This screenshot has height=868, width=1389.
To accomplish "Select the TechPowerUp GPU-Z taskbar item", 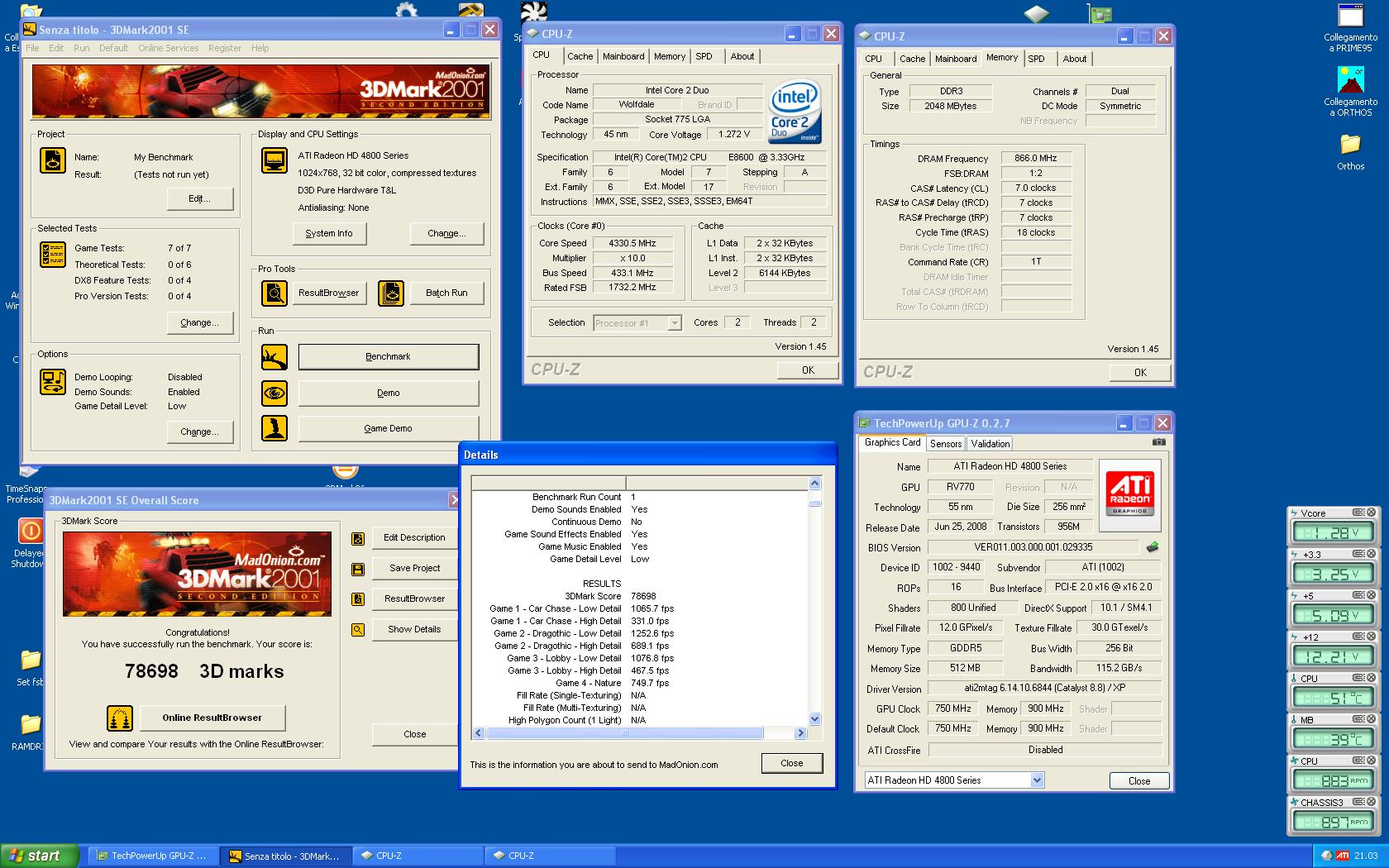I will point(152,856).
